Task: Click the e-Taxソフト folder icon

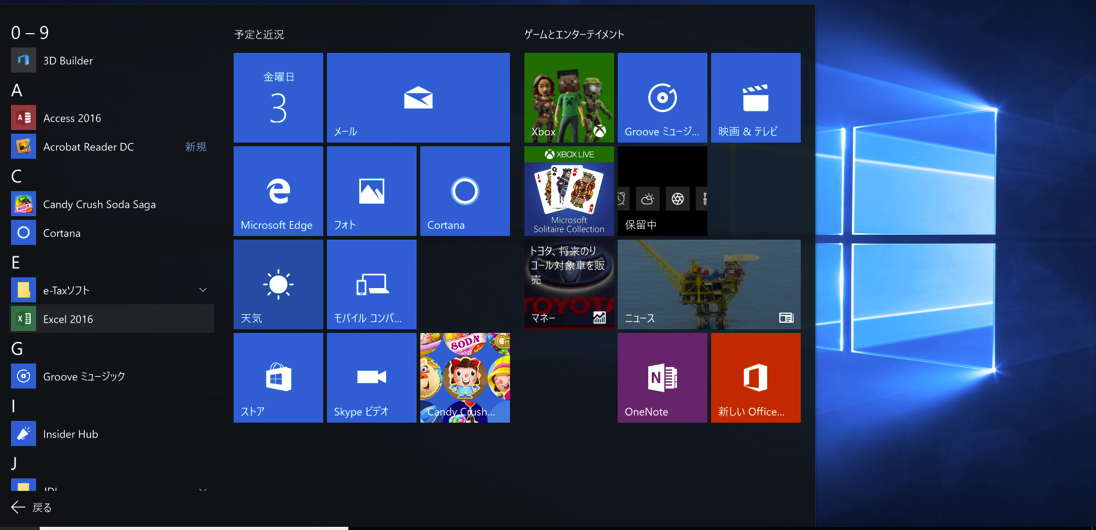Action: (x=24, y=289)
